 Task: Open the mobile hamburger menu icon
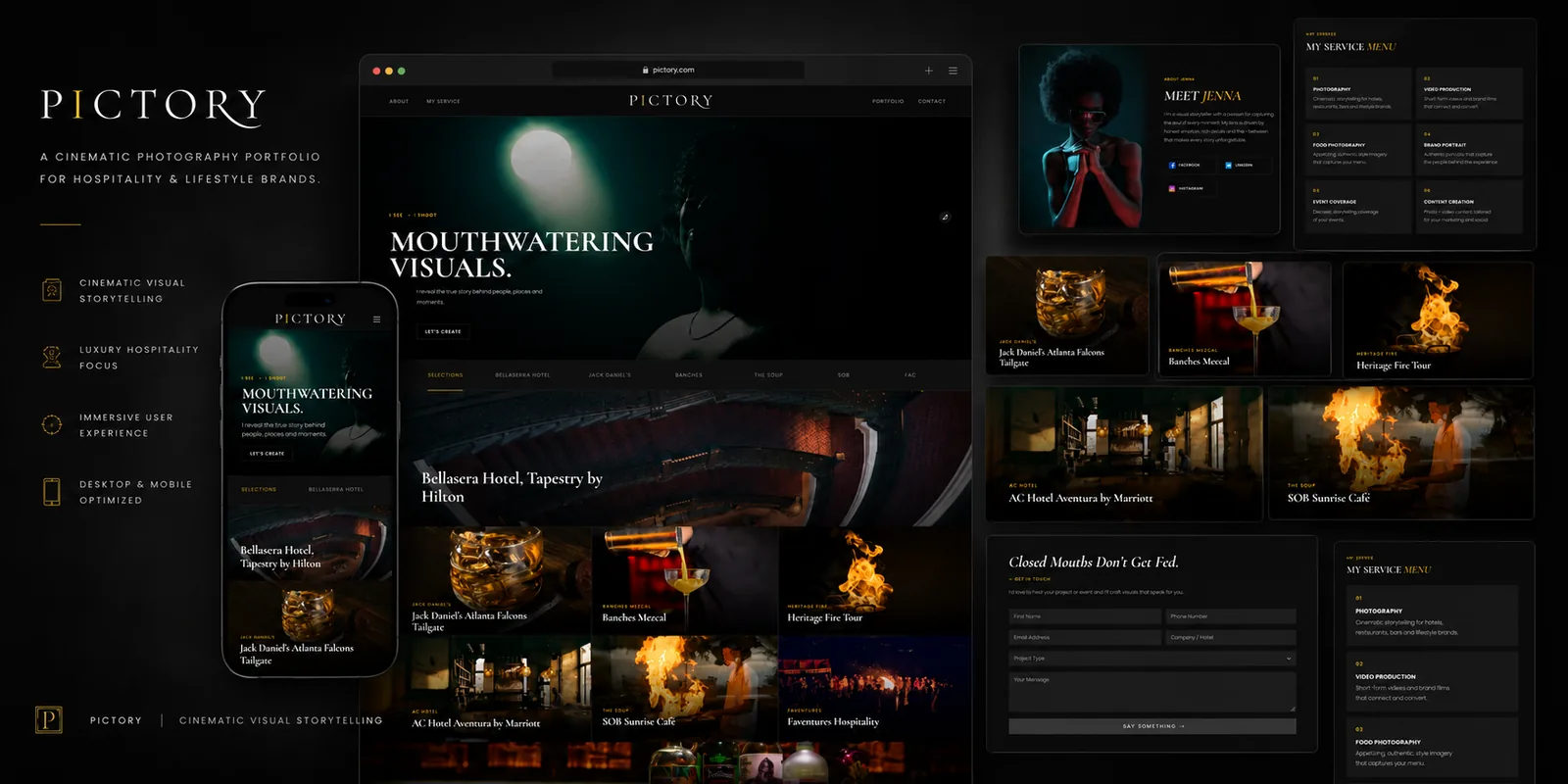377,319
